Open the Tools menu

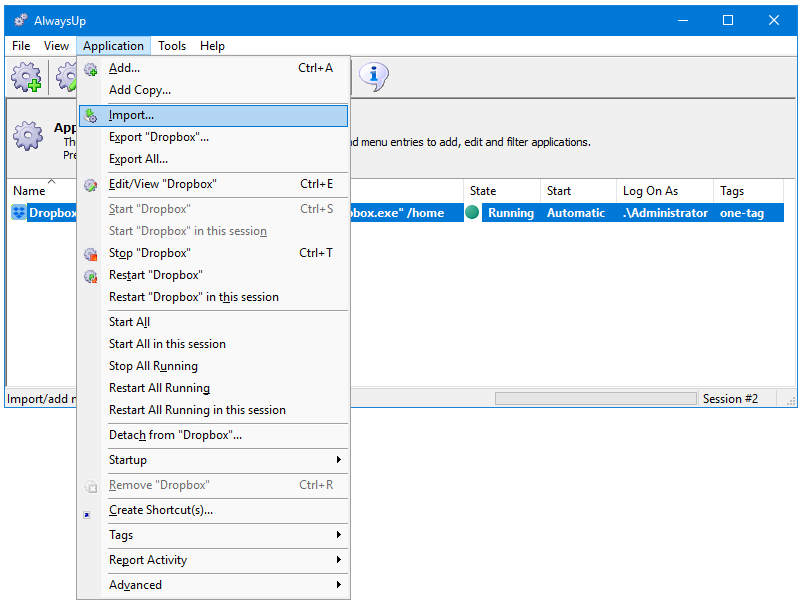pos(172,46)
